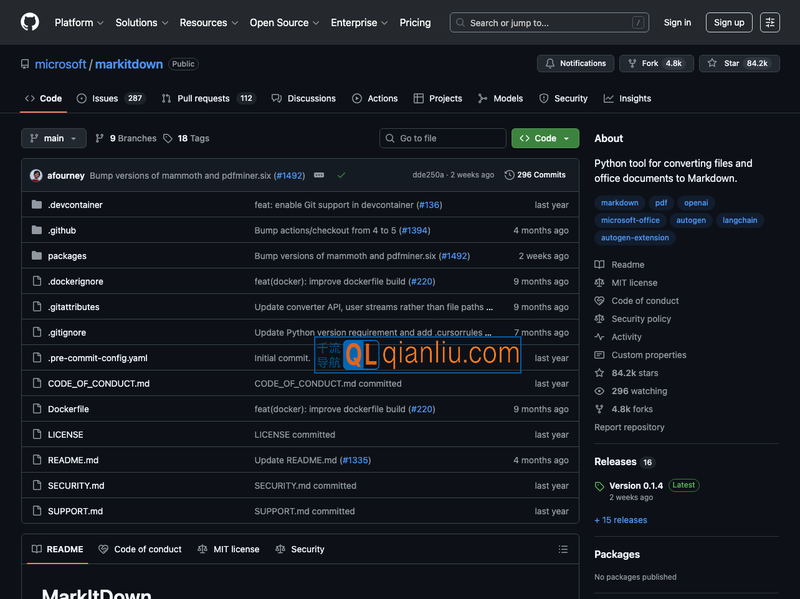Viewport: 800px width, 599px height.
Task: Click the commit history clock icon
Action: pos(510,175)
